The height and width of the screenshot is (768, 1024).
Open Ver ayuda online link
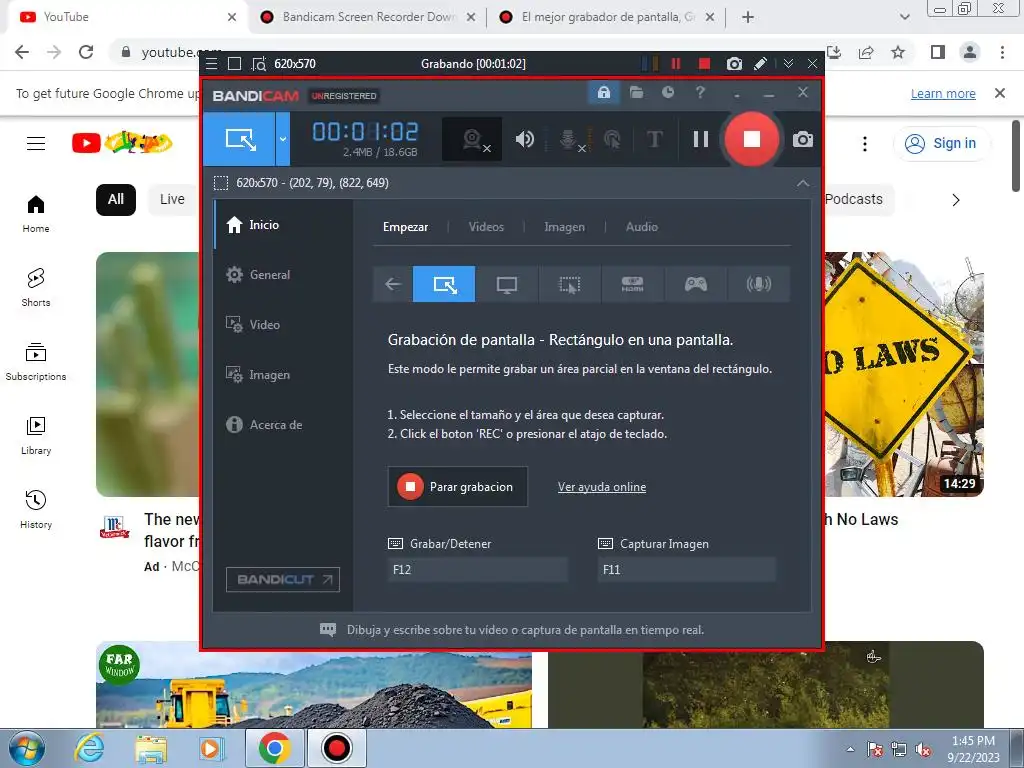601,487
